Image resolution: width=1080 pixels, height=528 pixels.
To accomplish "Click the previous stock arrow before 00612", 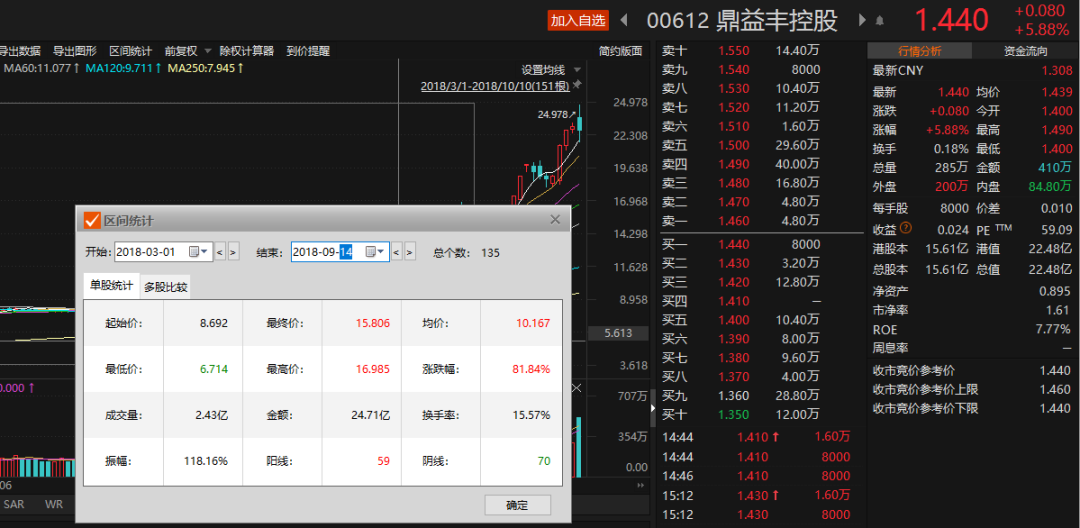I will 625,20.
